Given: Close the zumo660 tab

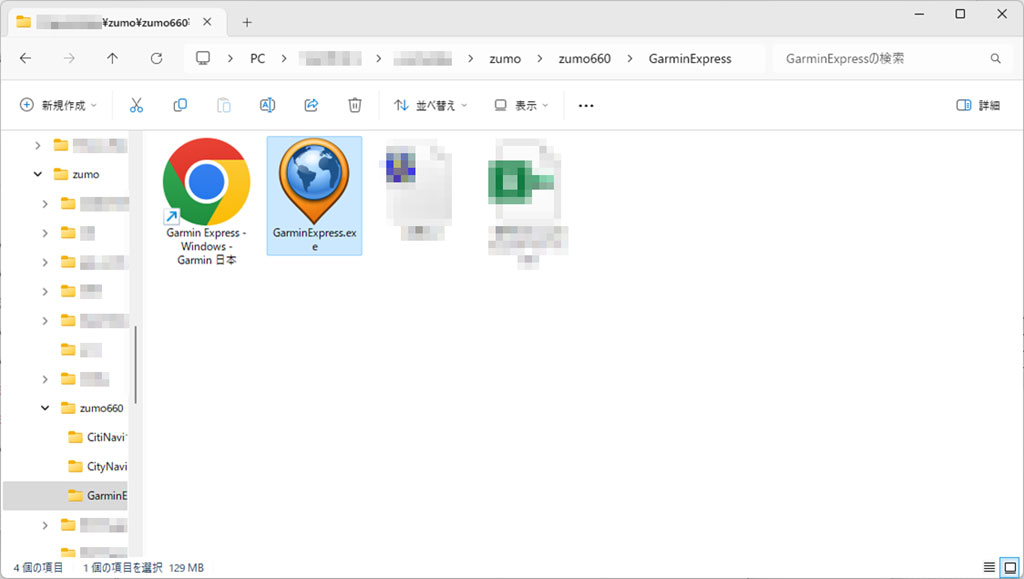Looking at the screenshot, I should (x=207, y=22).
